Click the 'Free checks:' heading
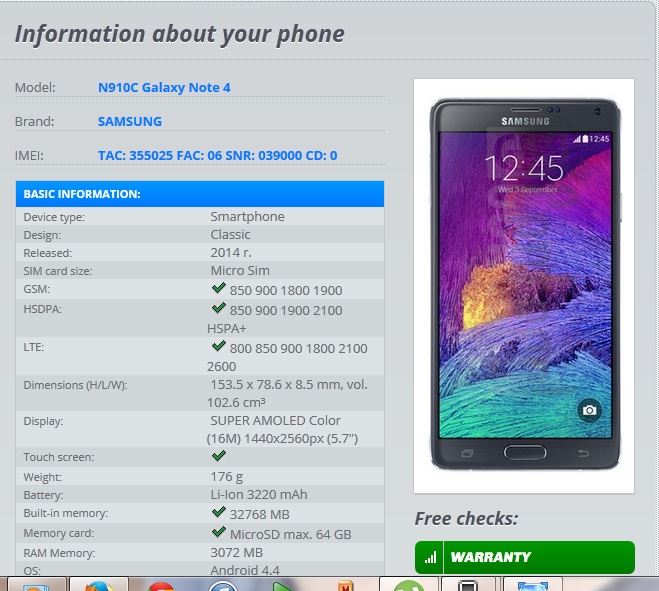 coord(467,519)
